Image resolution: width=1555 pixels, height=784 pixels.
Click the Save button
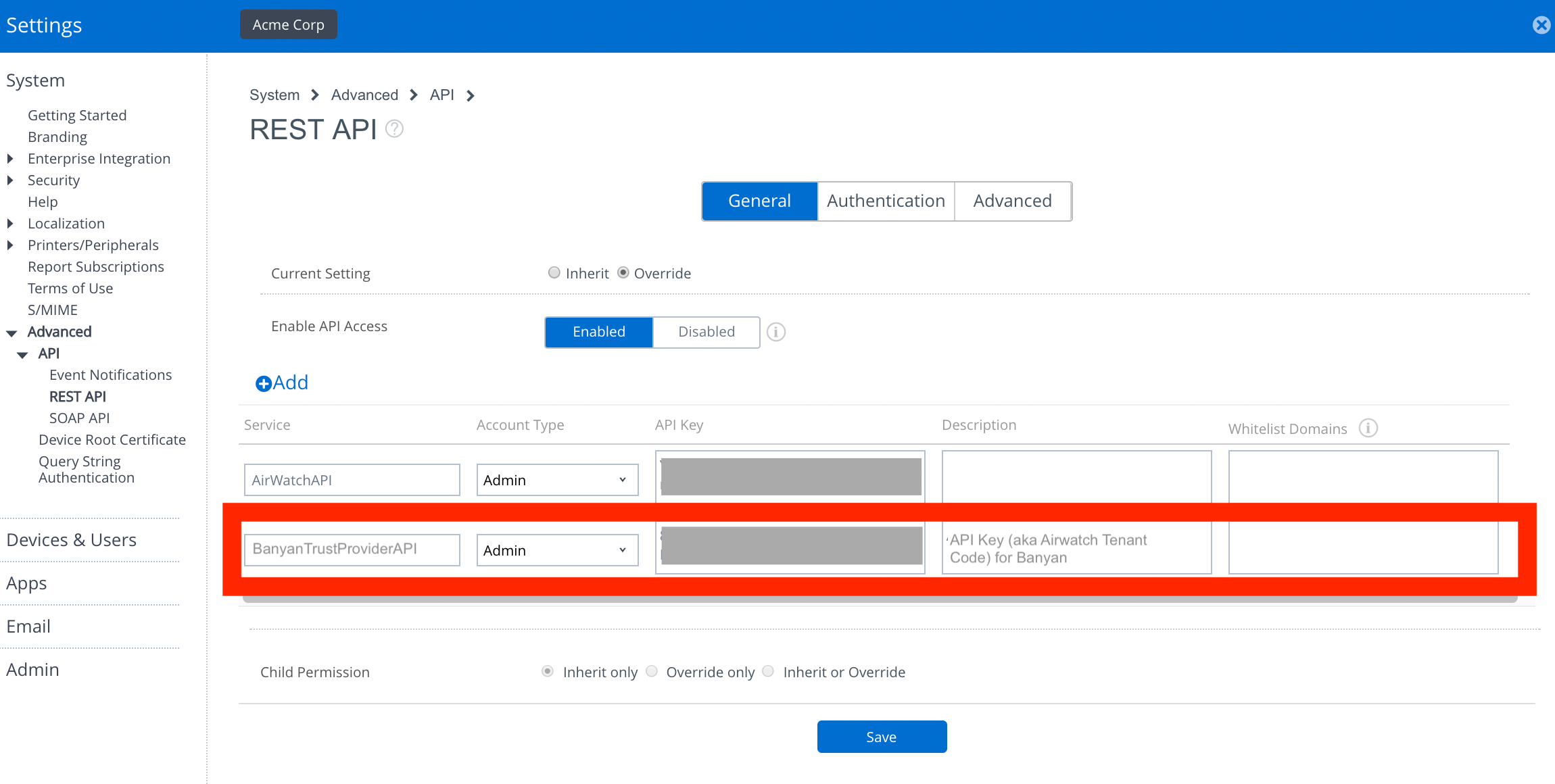click(x=882, y=737)
